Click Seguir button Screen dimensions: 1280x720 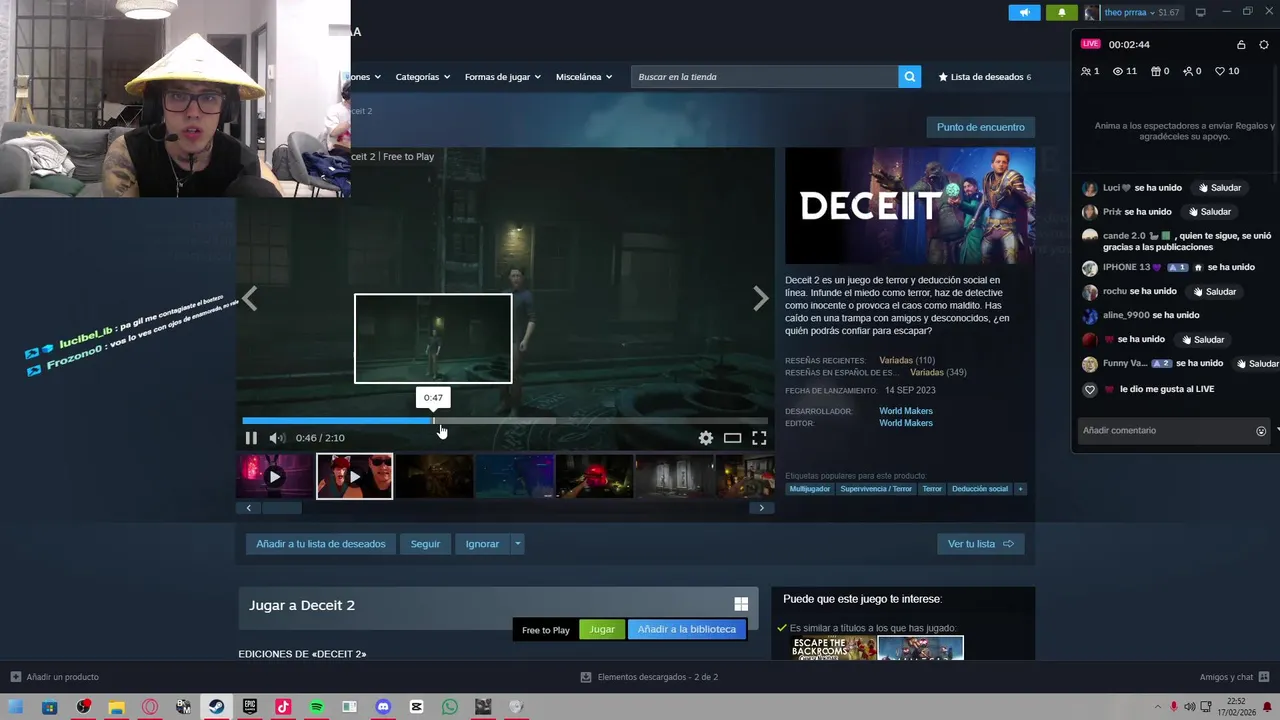click(425, 544)
